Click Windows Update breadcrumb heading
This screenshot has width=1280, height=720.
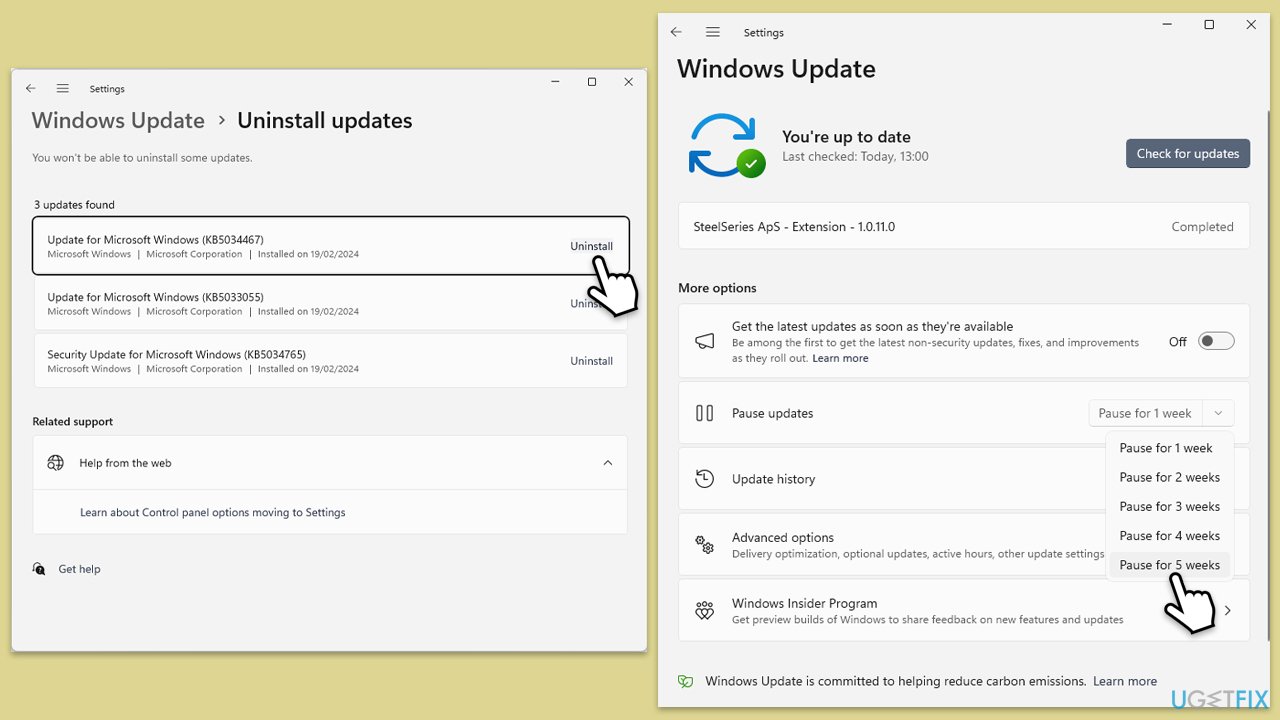click(x=118, y=121)
